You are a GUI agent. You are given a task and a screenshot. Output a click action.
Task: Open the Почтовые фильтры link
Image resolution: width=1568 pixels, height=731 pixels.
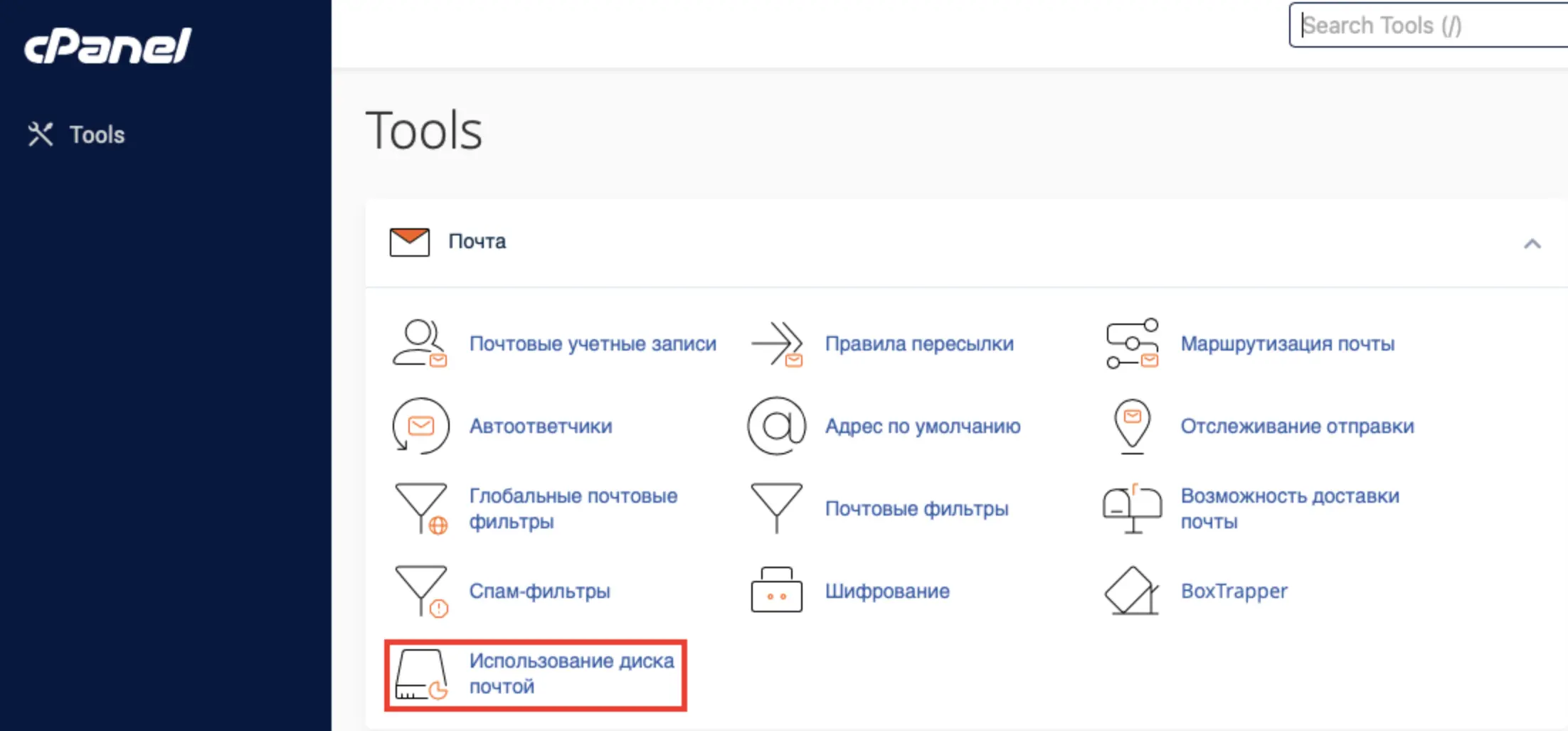click(916, 508)
